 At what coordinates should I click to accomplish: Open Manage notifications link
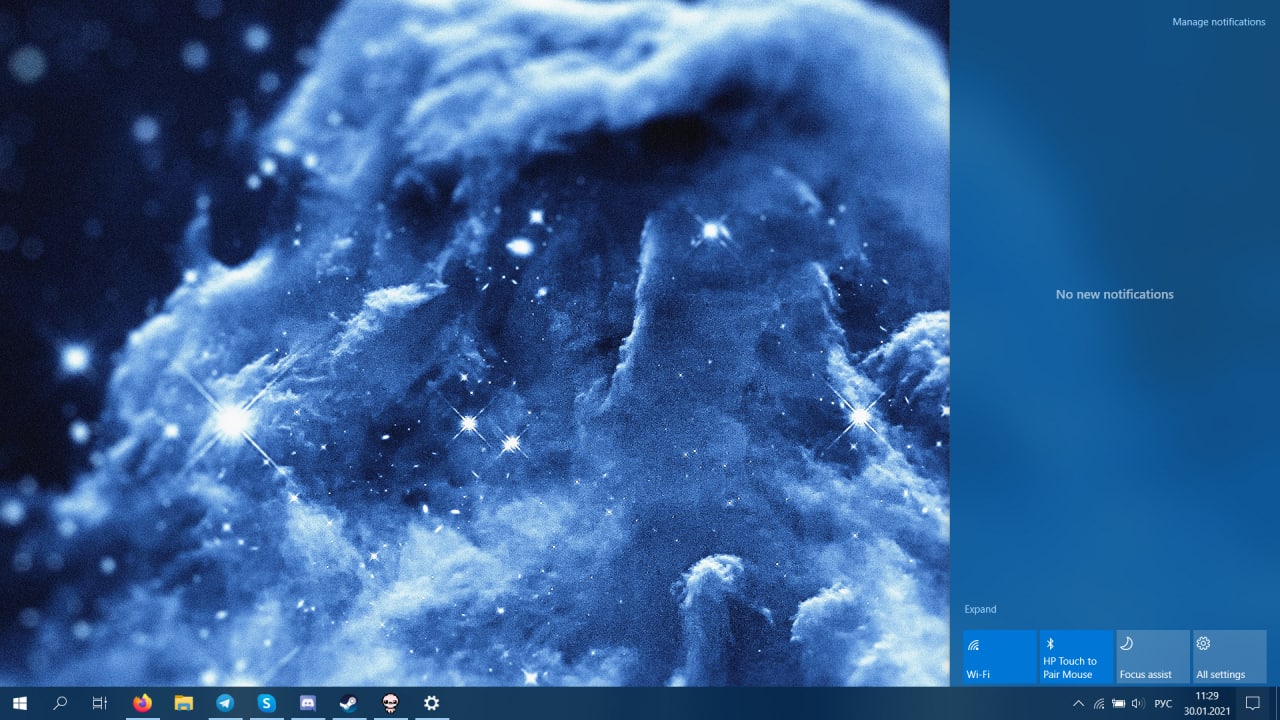pyautogui.click(x=1218, y=22)
